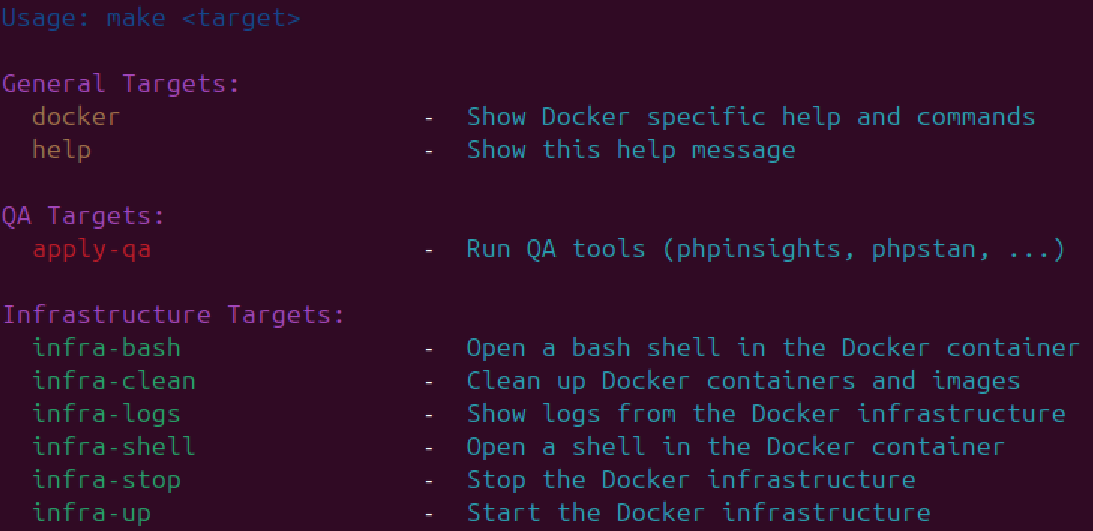Click 'Open a bash shell in the Docker container'
1093x531 pixels.
[772, 348]
